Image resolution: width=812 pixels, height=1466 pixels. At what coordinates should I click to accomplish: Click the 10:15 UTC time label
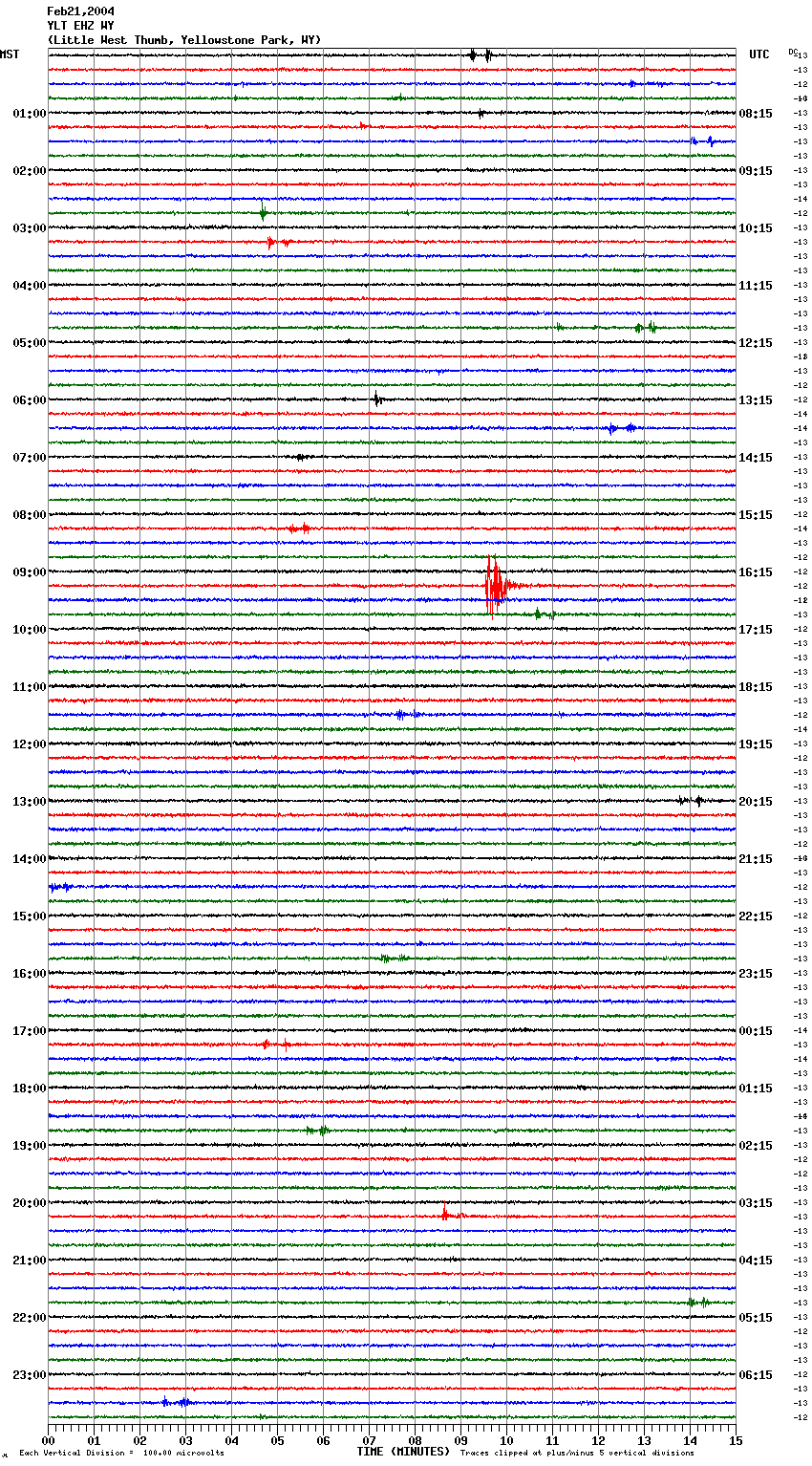756,228
